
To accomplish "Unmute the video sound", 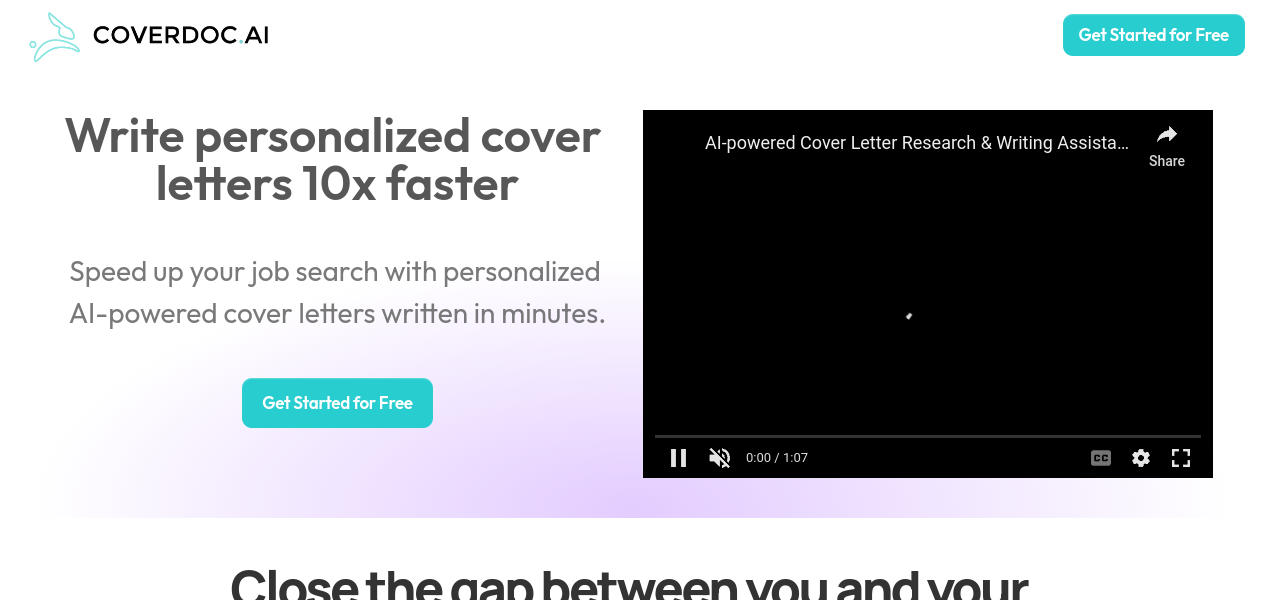I will pyautogui.click(x=720, y=458).
